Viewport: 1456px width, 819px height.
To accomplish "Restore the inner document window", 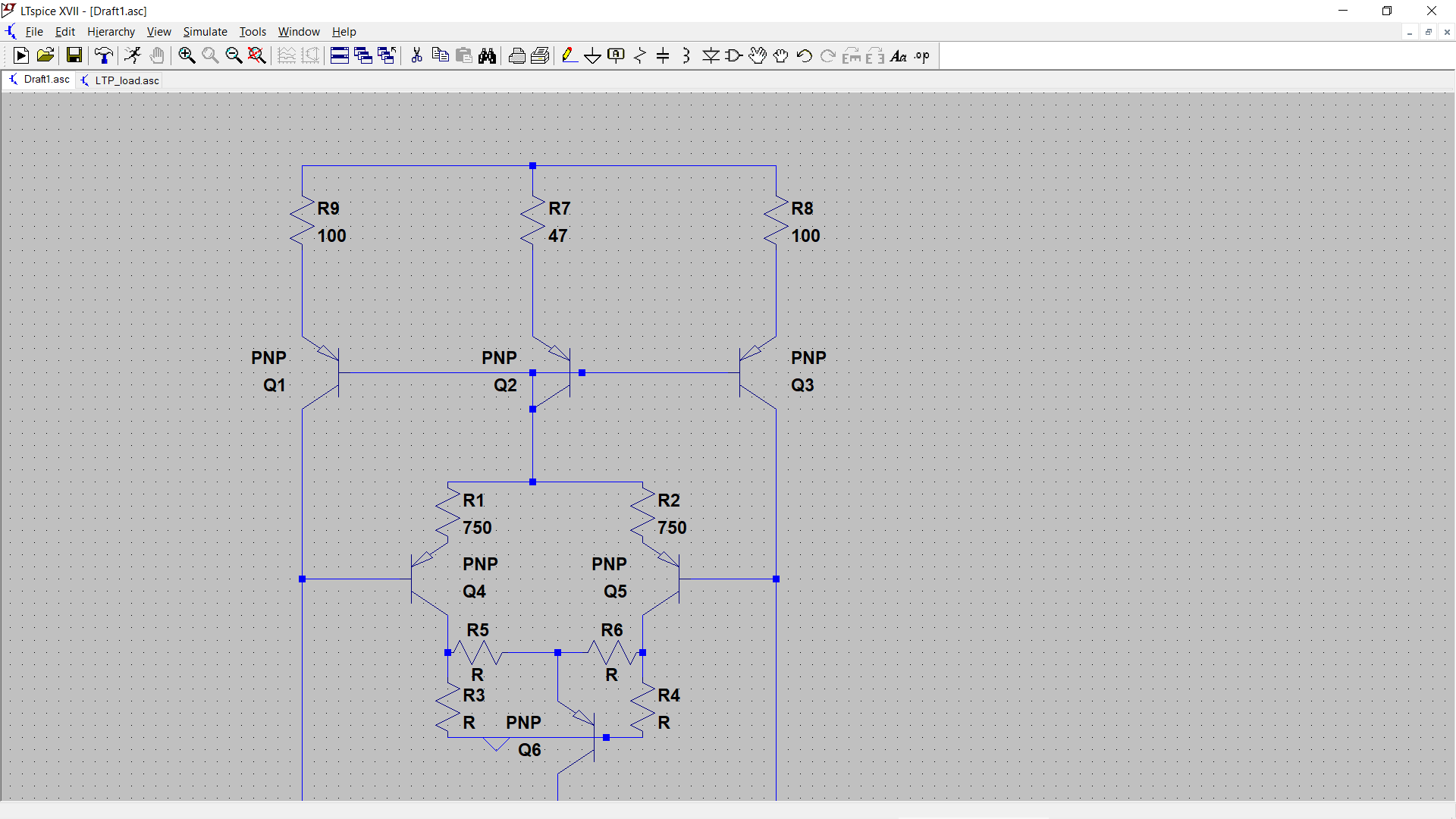I will [x=1429, y=32].
